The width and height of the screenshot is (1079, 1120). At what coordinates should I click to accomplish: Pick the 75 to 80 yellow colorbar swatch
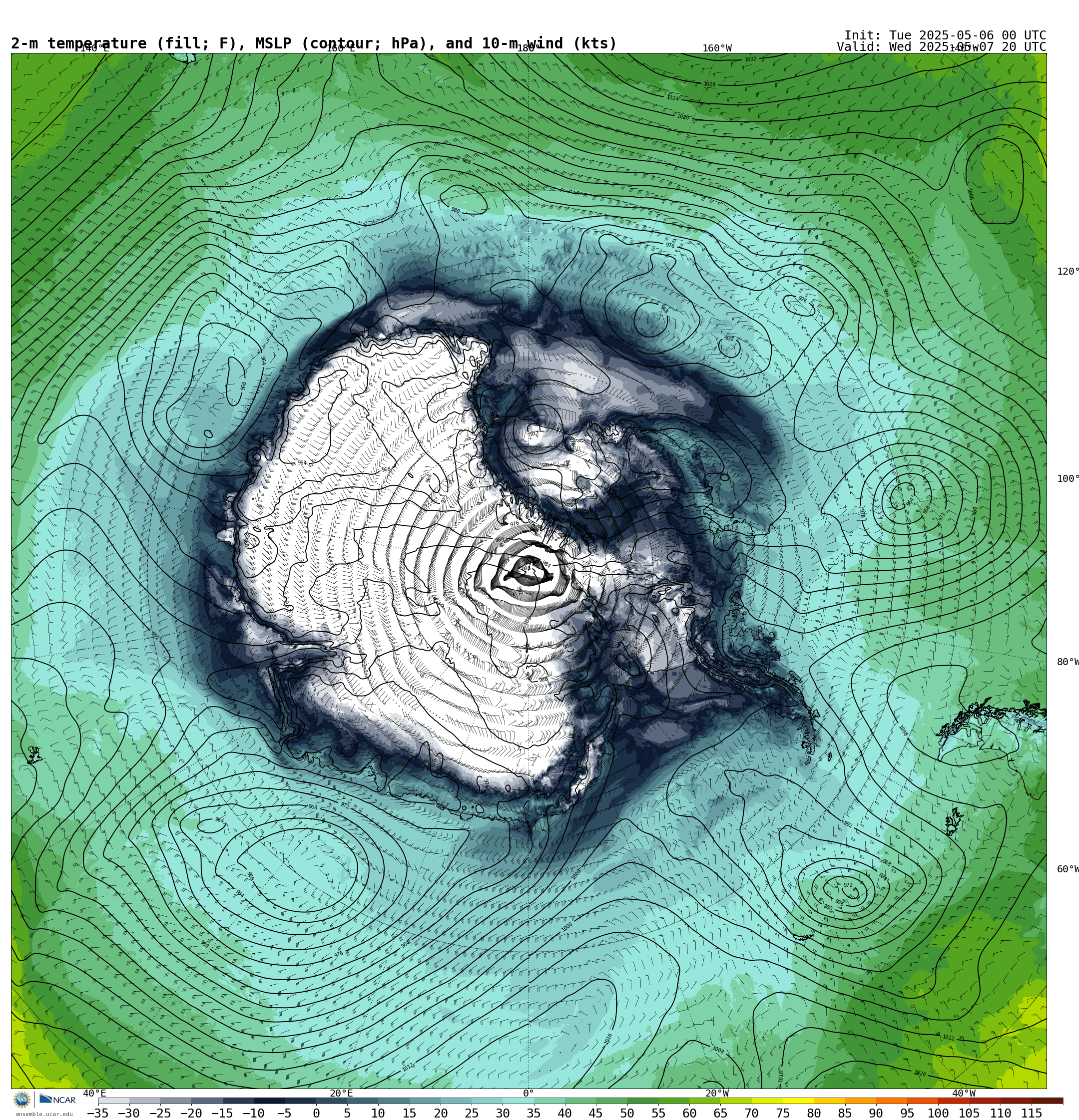tap(798, 1101)
